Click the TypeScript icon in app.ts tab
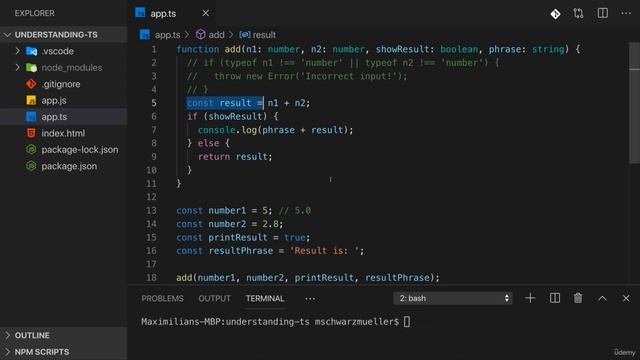 pyautogui.click(x=140, y=13)
